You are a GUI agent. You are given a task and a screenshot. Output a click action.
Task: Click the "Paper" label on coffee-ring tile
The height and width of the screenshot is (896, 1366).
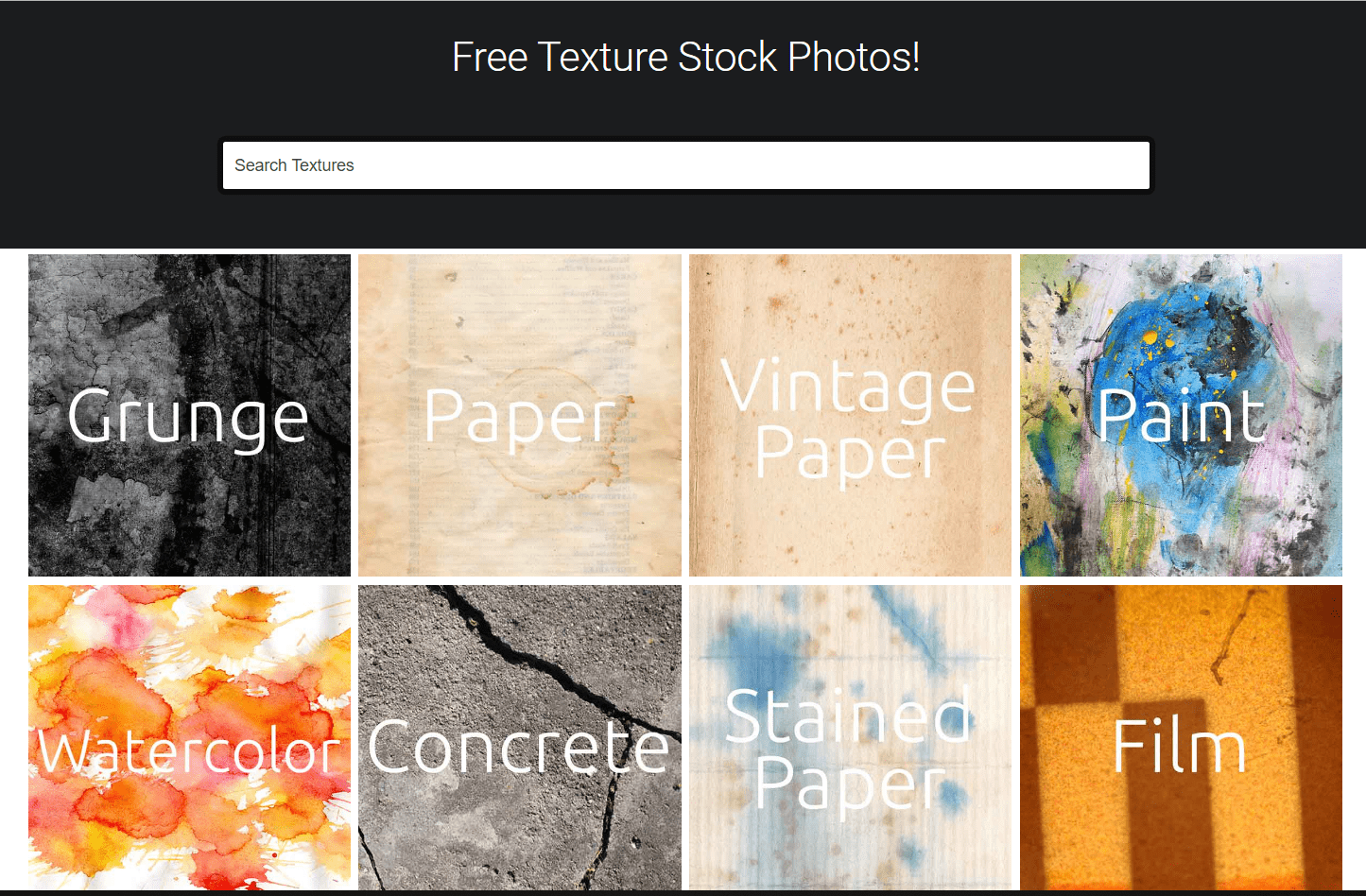pyautogui.click(x=520, y=417)
